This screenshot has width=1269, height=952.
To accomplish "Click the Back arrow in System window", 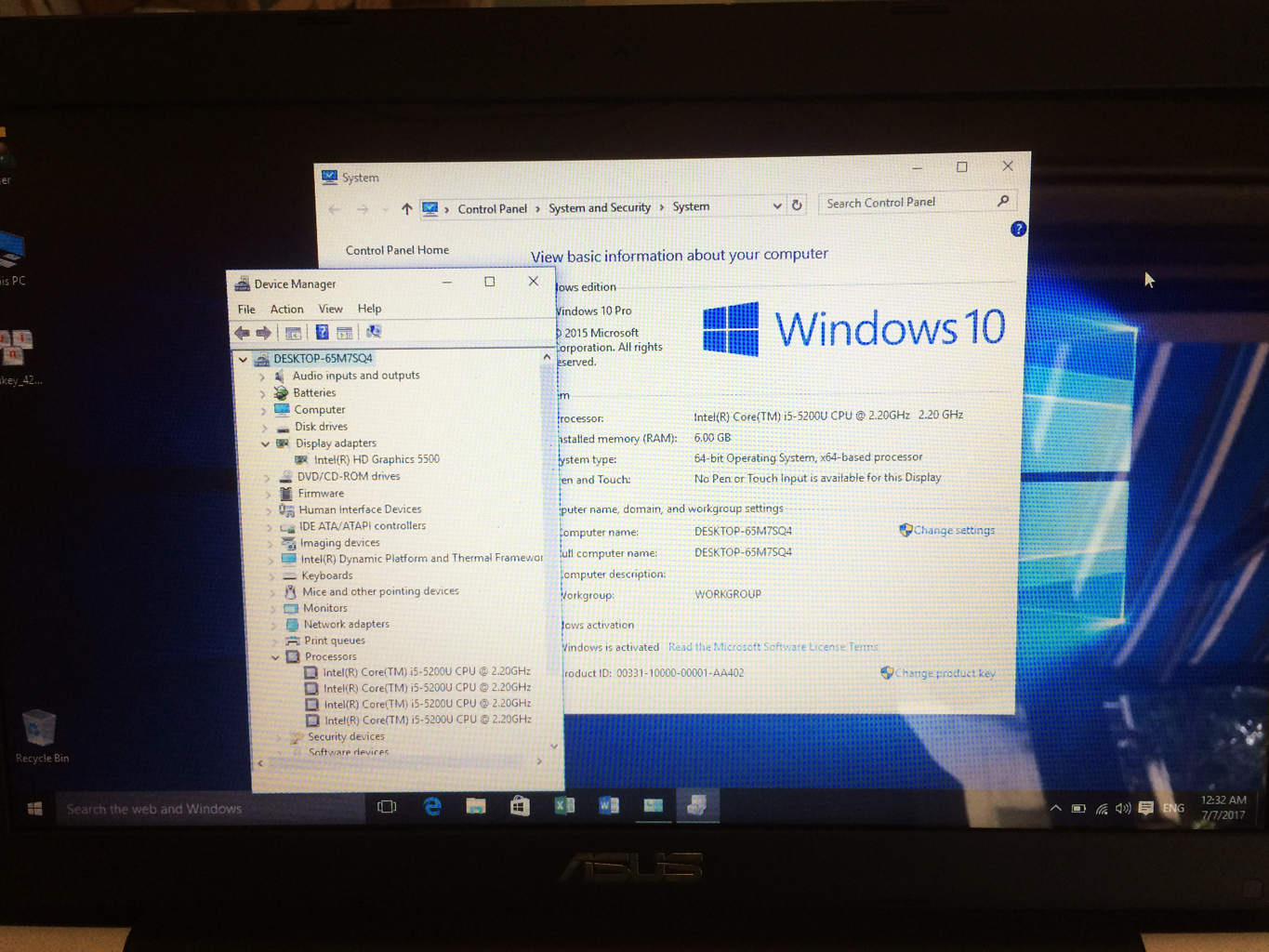I will point(335,210).
